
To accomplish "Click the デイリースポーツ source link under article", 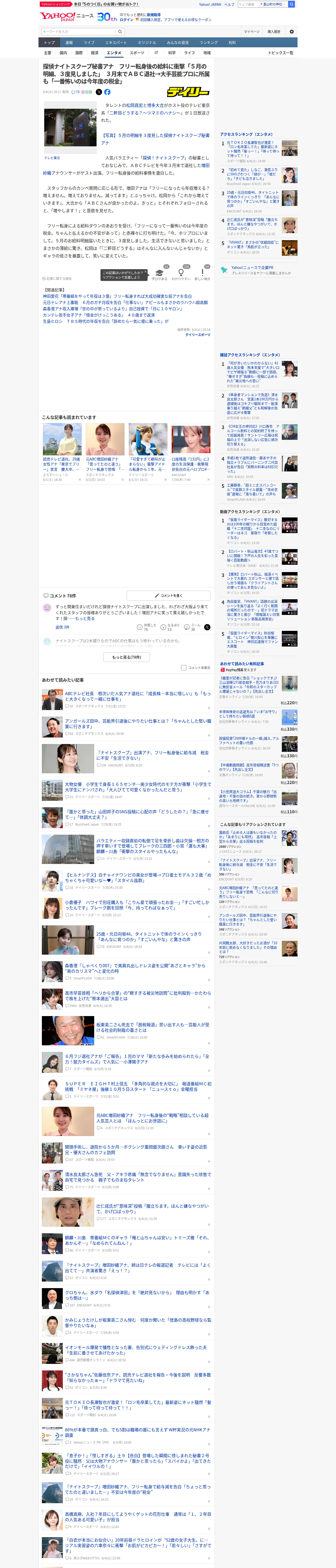I will point(198,335).
